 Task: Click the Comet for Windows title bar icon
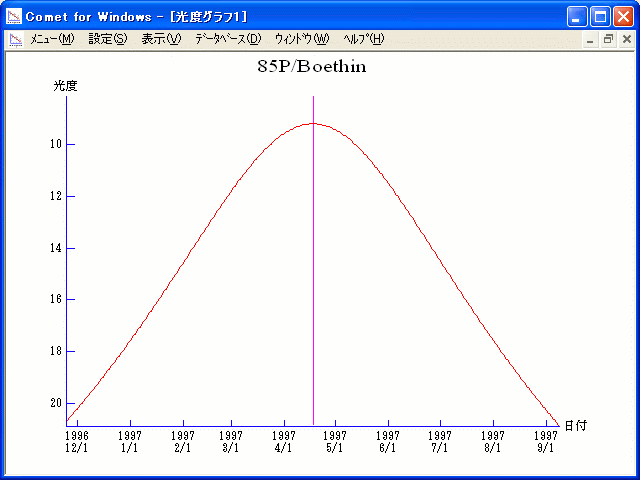14,16
